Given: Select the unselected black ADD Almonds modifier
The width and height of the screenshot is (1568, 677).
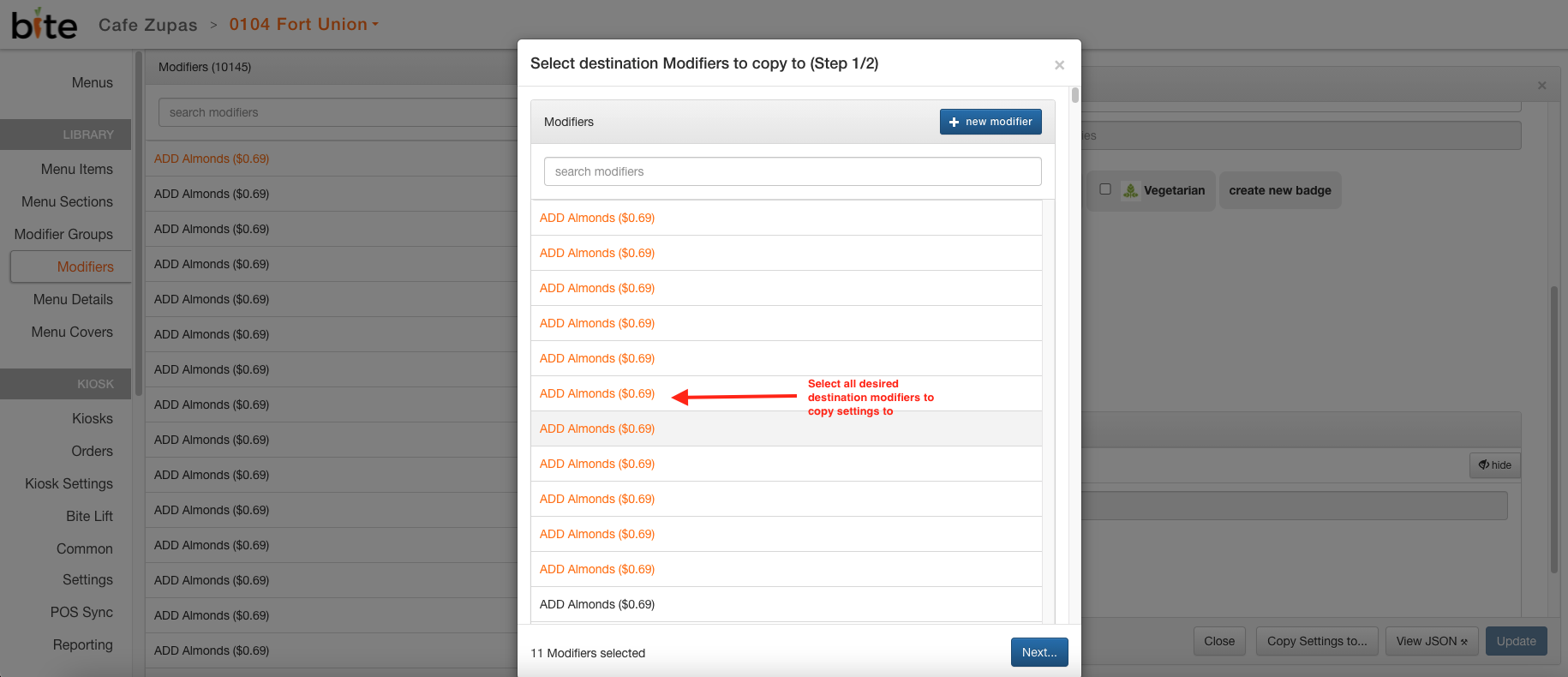Looking at the screenshot, I should point(597,604).
